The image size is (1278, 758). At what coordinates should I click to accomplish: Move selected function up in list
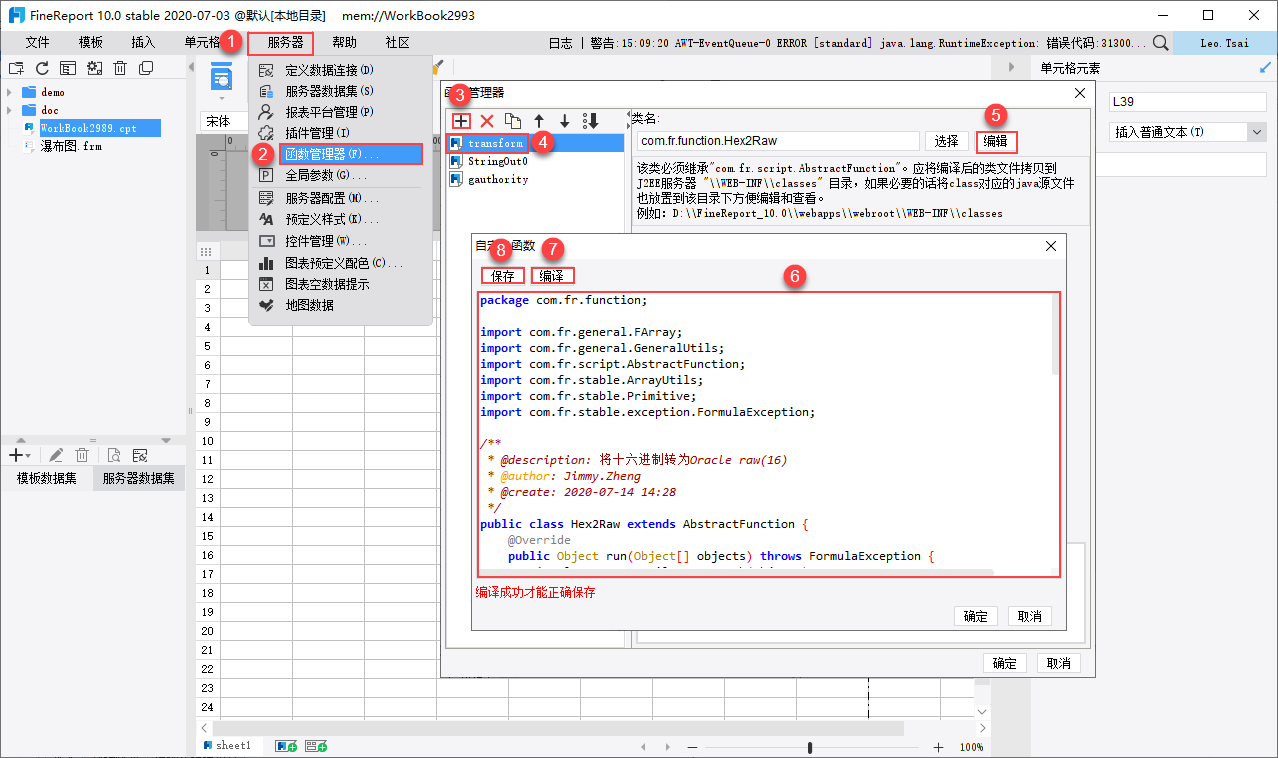[x=539, y=120]
